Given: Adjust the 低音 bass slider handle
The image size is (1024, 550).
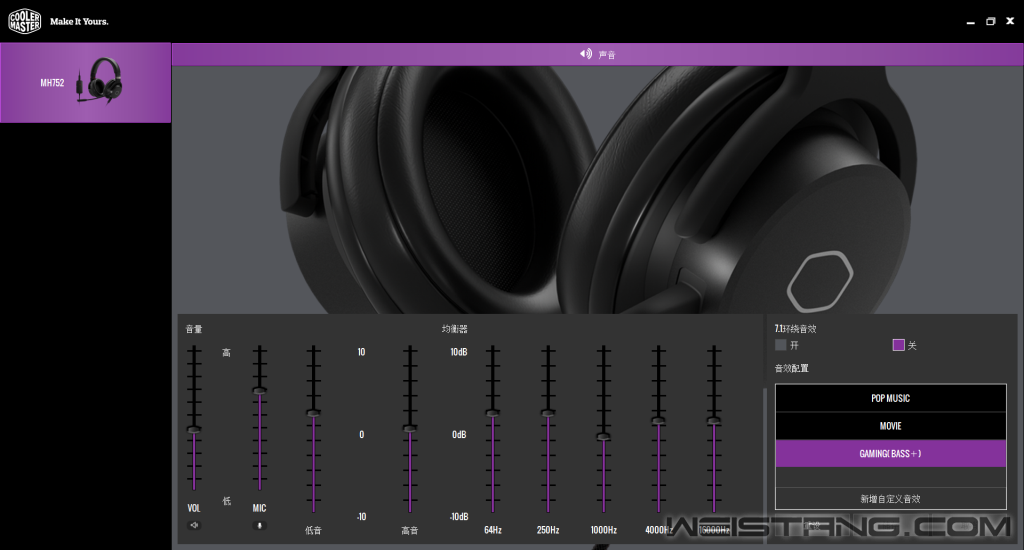Looking at the screenshot, I should tap(313, 413).
